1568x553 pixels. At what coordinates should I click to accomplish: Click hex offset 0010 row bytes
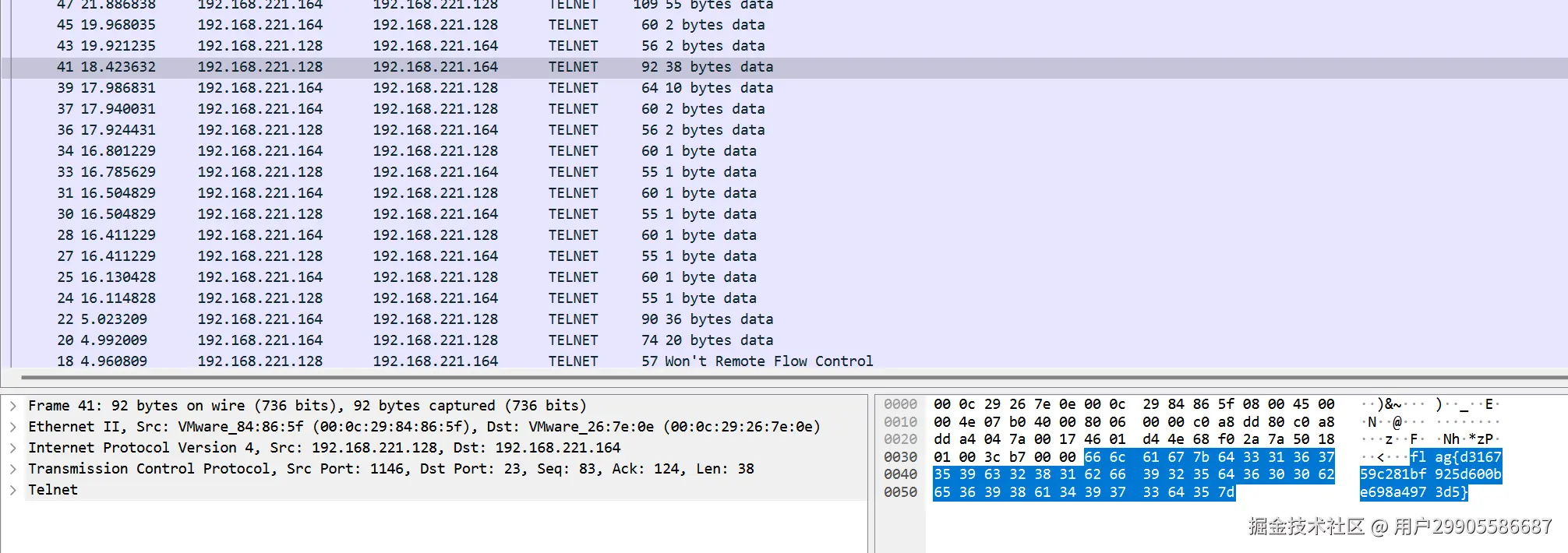pos(1134,422)
